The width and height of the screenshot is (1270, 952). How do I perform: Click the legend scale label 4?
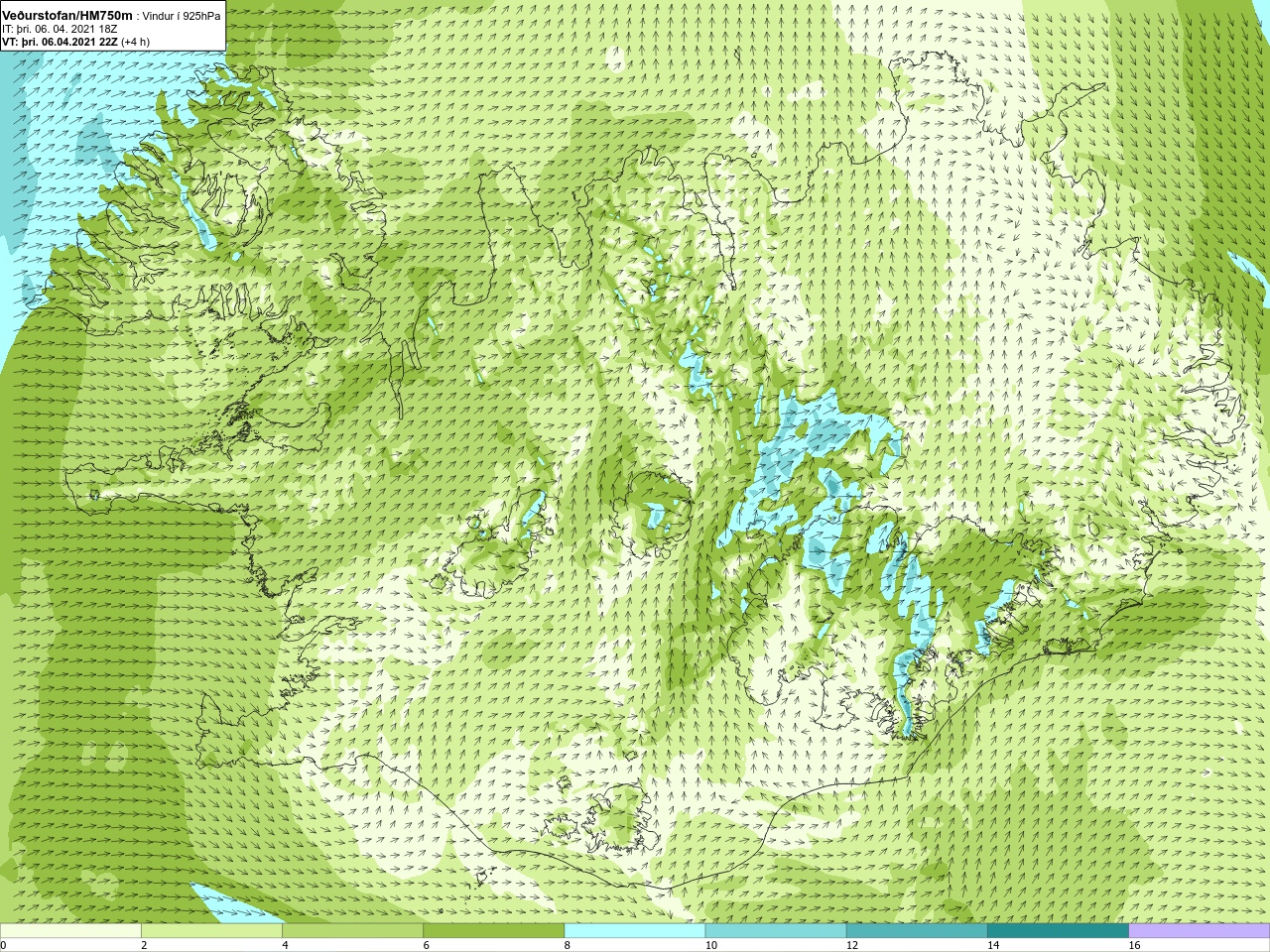(285, 945)
